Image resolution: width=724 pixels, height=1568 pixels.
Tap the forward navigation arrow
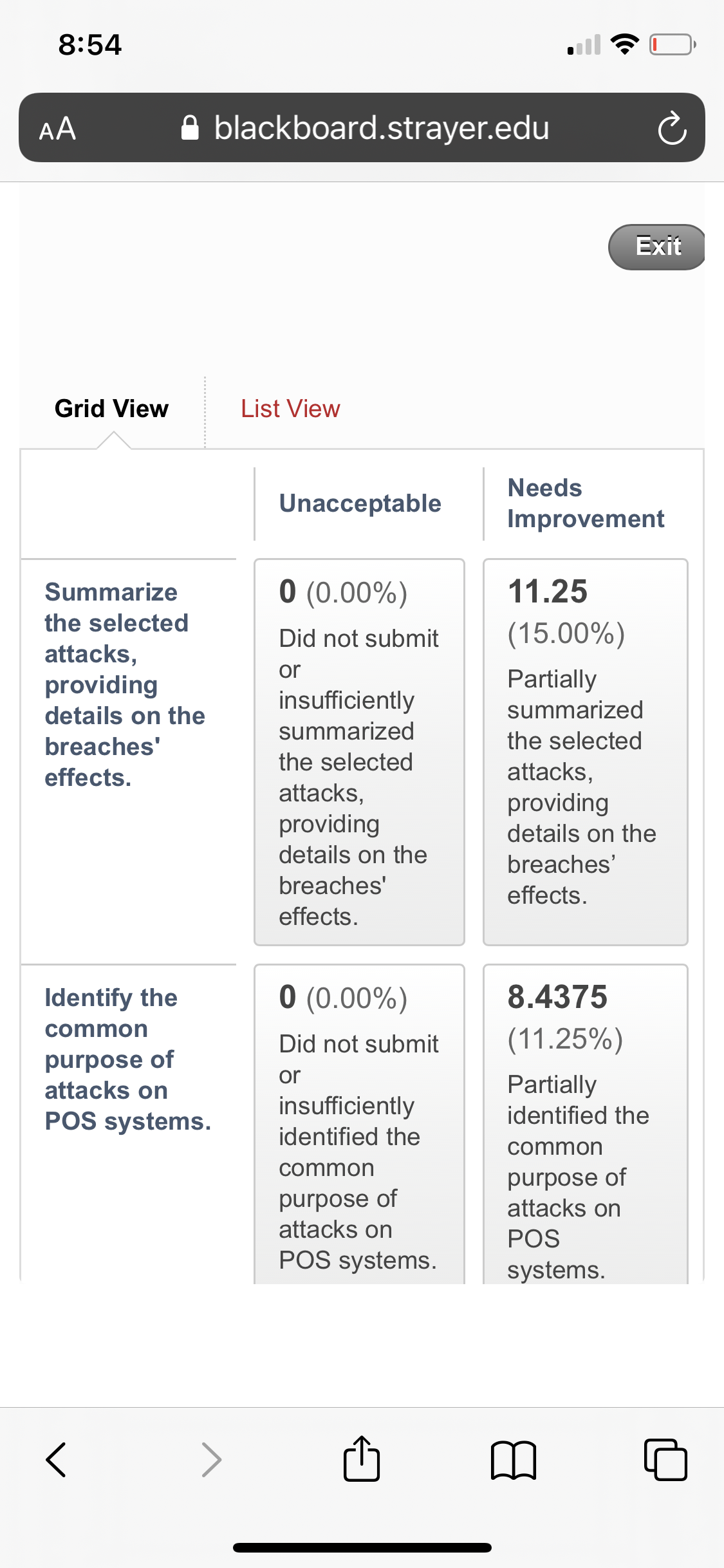(212, 1459)
